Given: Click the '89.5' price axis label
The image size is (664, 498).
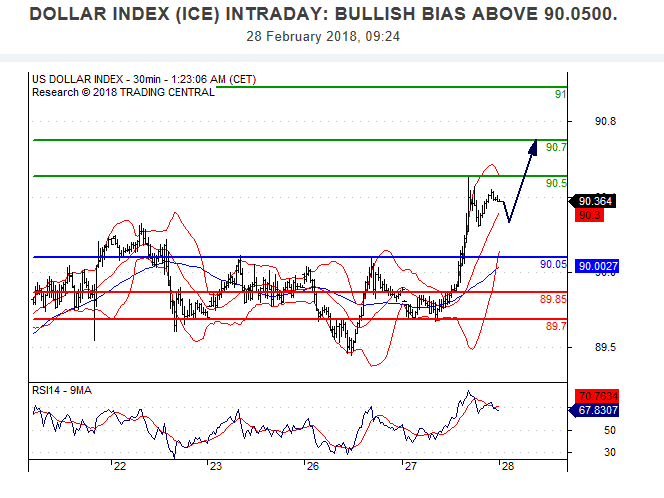Looking at the screenshot, I should [605, 348].
